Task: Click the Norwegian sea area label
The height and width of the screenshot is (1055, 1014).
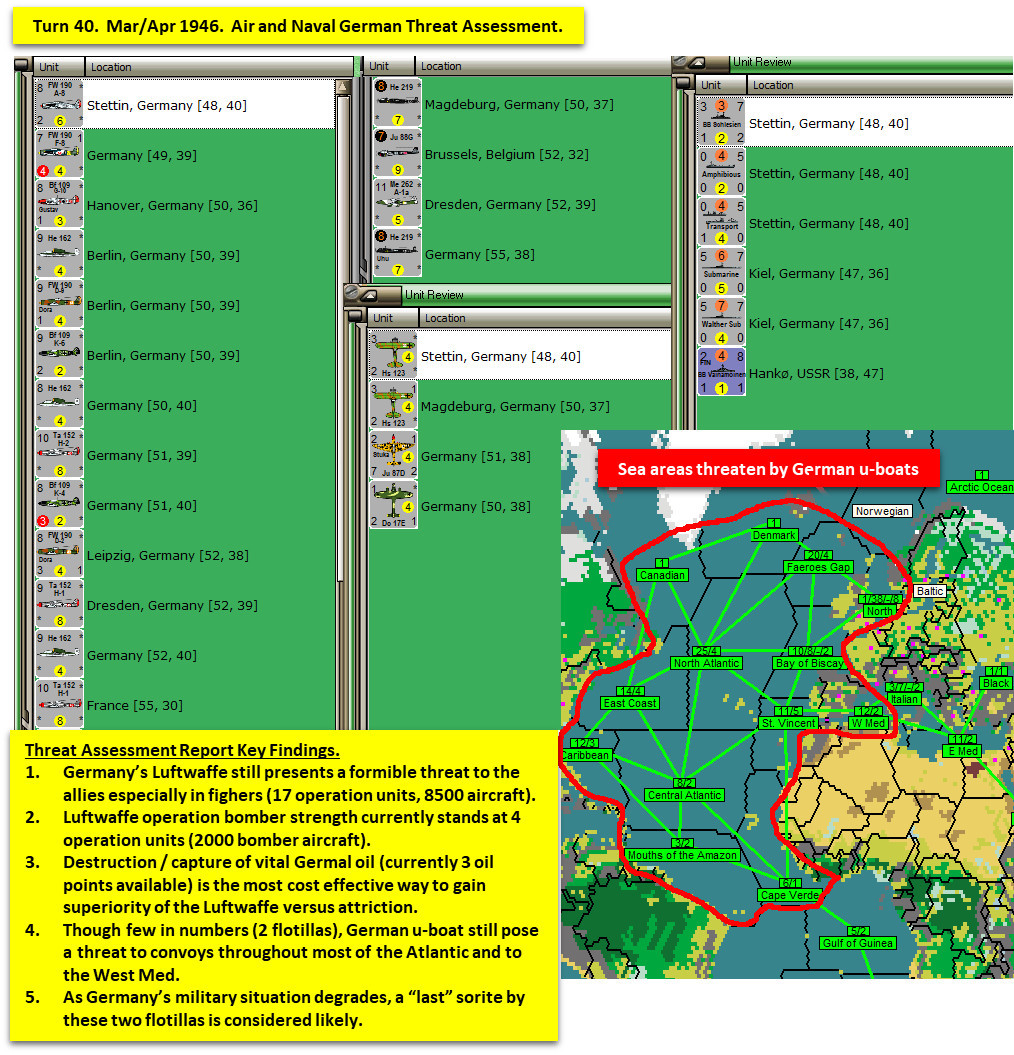Action: click(x=882, y=511)
